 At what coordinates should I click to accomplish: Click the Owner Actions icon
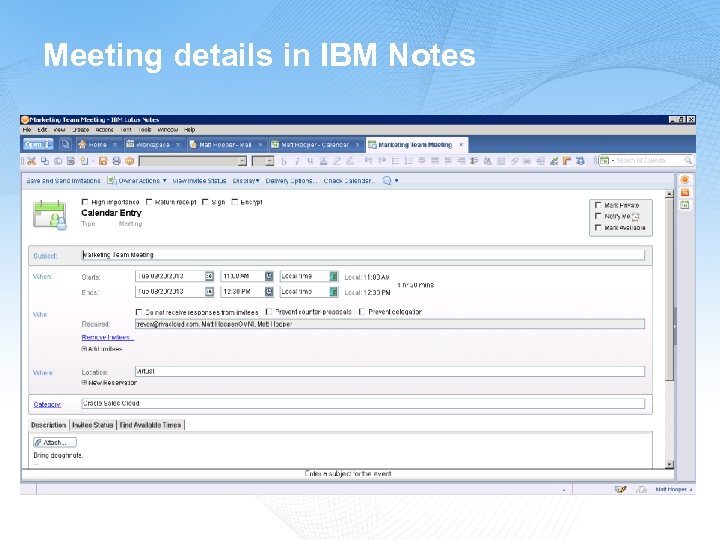[112, 180]
